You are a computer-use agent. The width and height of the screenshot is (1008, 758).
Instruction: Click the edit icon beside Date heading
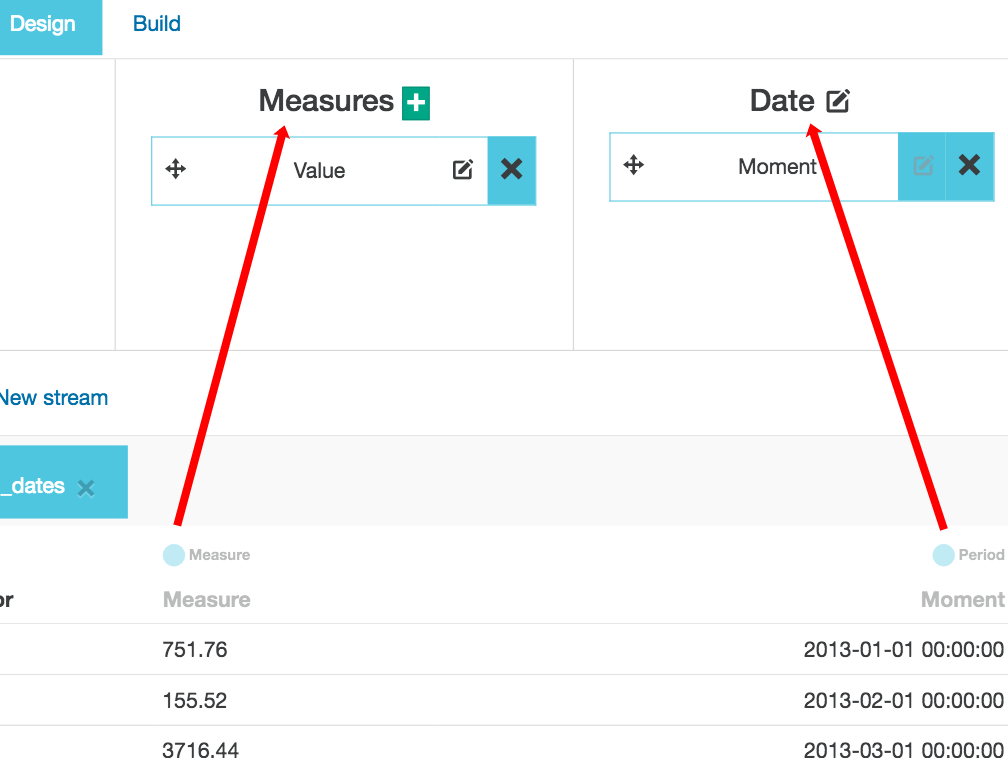tap(838, 101)
